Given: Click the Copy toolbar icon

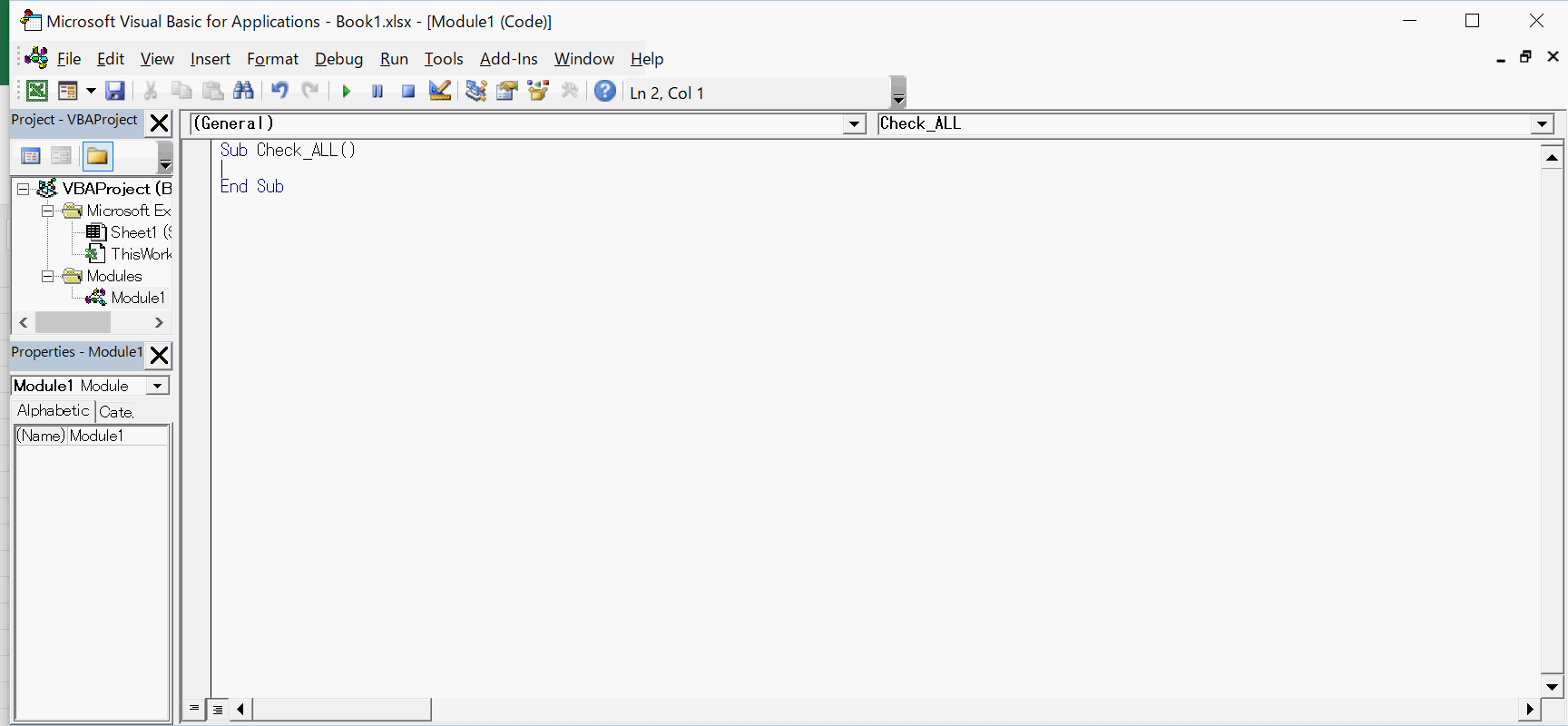Looking at the screenshot, I should tap(181, 91).
